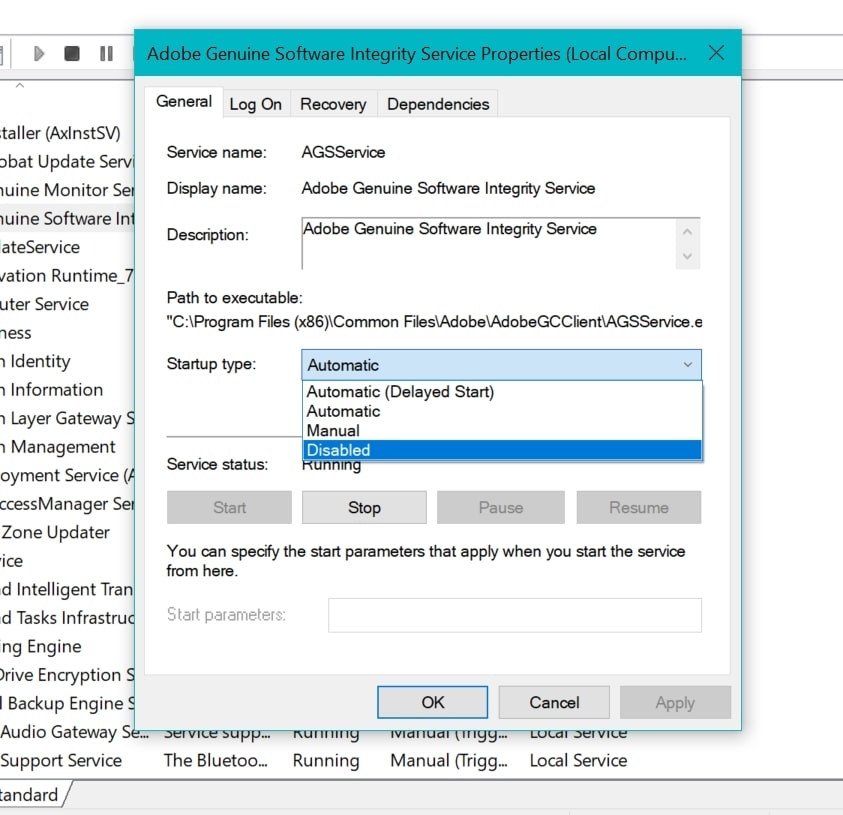Click the display name value text
Screen dimensions: 843x815
point(448,189)
